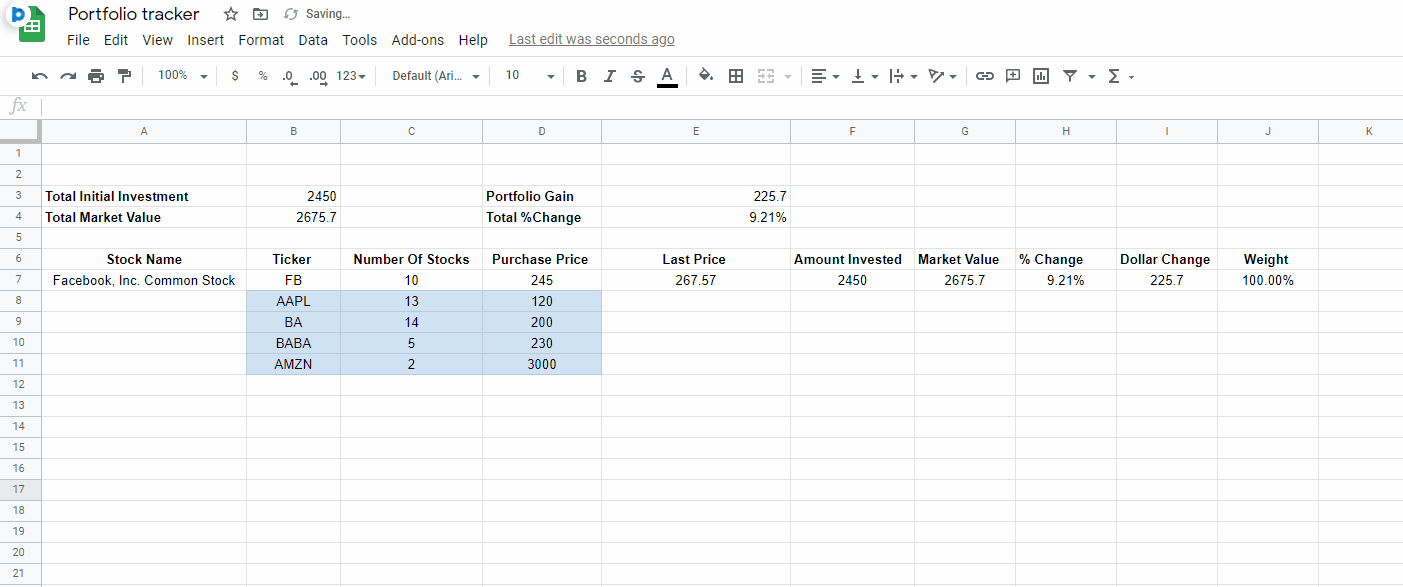Click the Portfolio tracker title field
The image size is (1403, 587).
coord(134,14)
